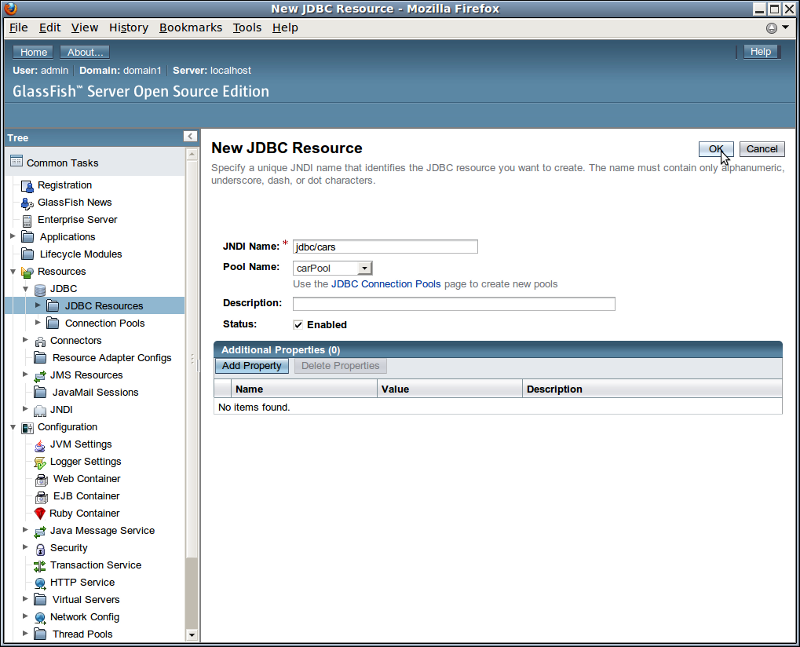Image resolution: width=800 pixels, height=647 pixels.
Task: Click inside the JNDI Name field
Action: coord(385,246)
